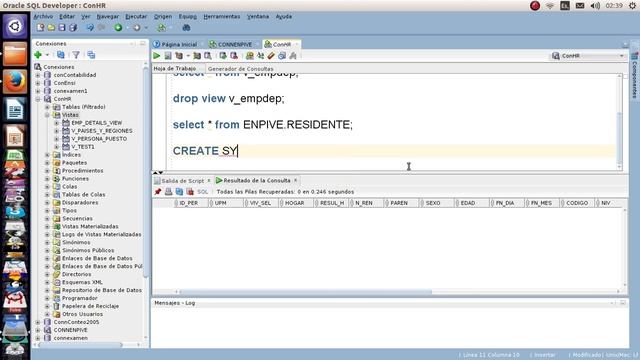Run the SQL statement with the green arrow
The width and height of the screenshot is (640, 360).
coord(157,56)
